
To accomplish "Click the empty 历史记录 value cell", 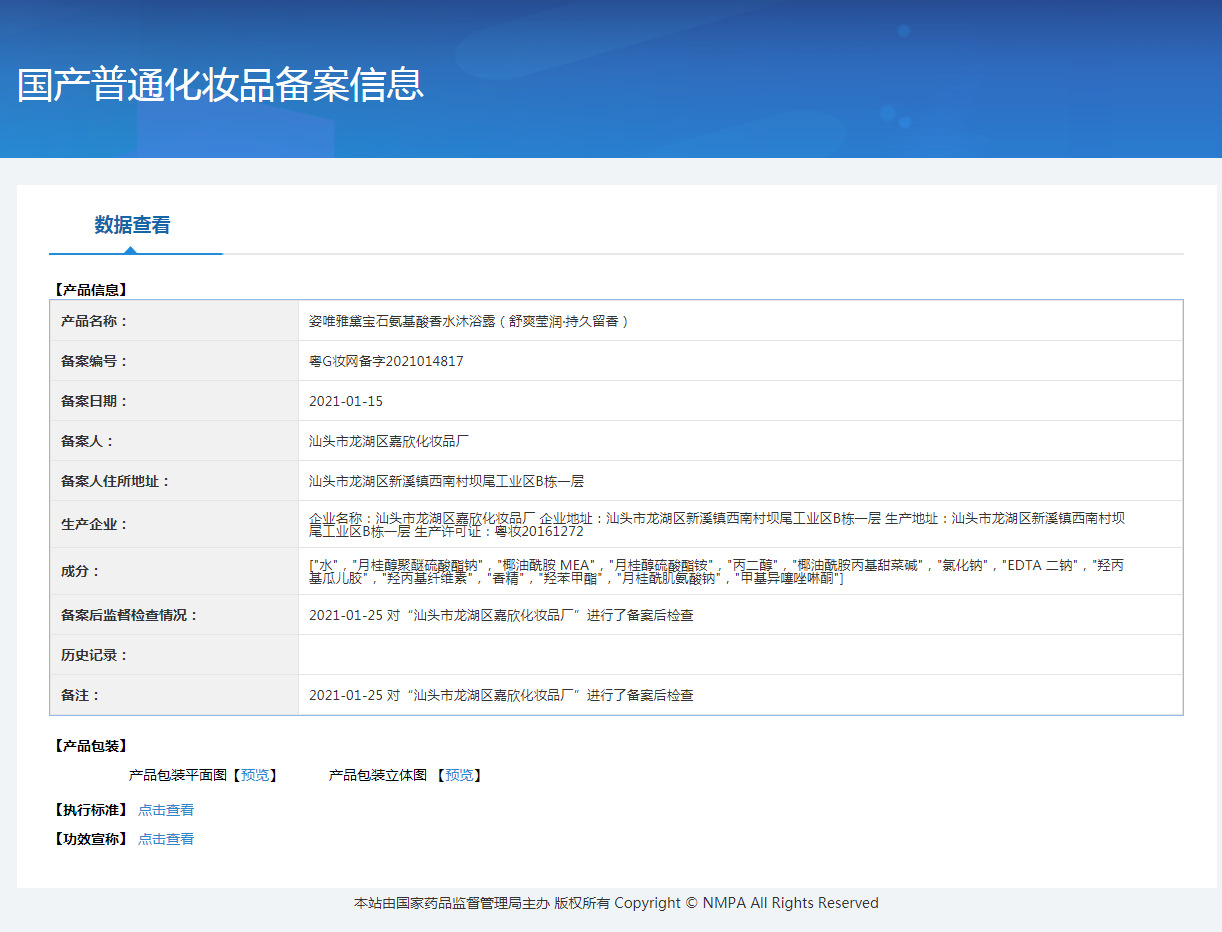I will click(x=740, y=655).
